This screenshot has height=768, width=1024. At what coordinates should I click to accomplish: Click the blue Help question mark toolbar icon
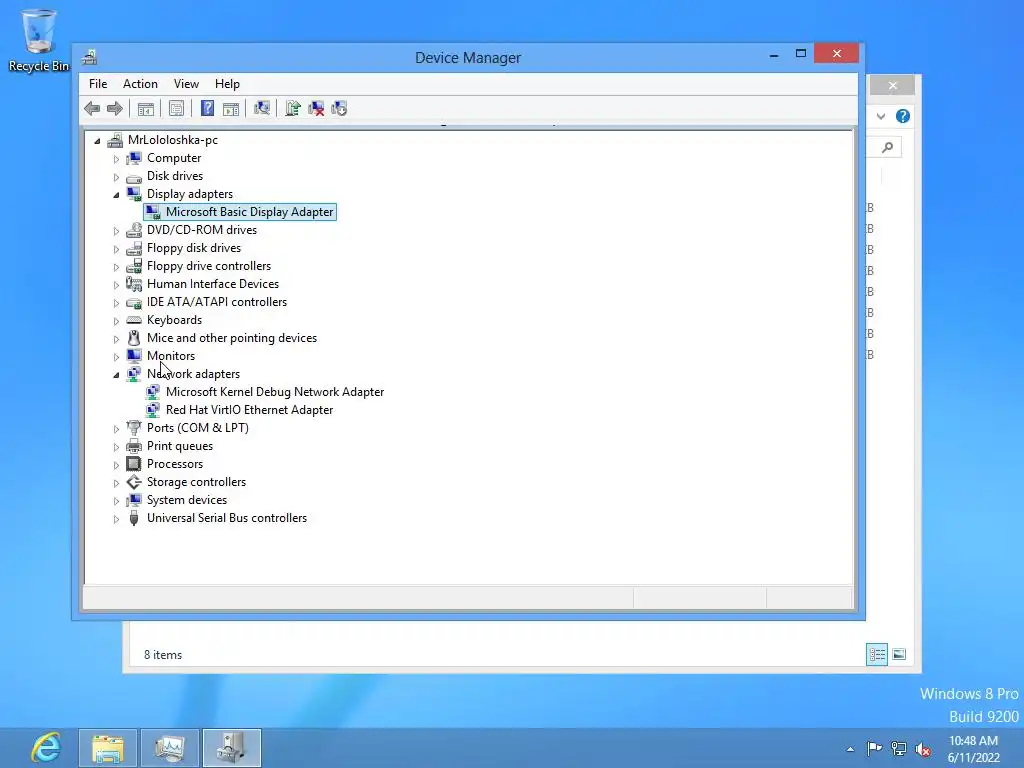207,108
